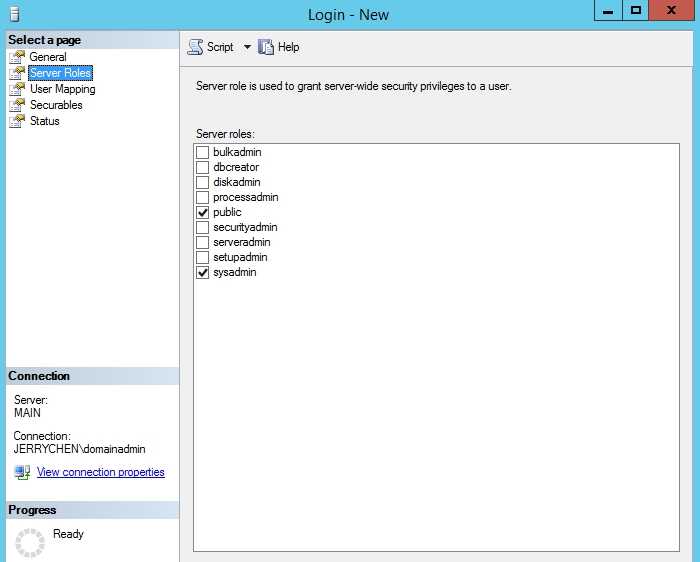This screenshot has width=700, height=562.
Task: Click the Script button label
Action: (220, 47)
